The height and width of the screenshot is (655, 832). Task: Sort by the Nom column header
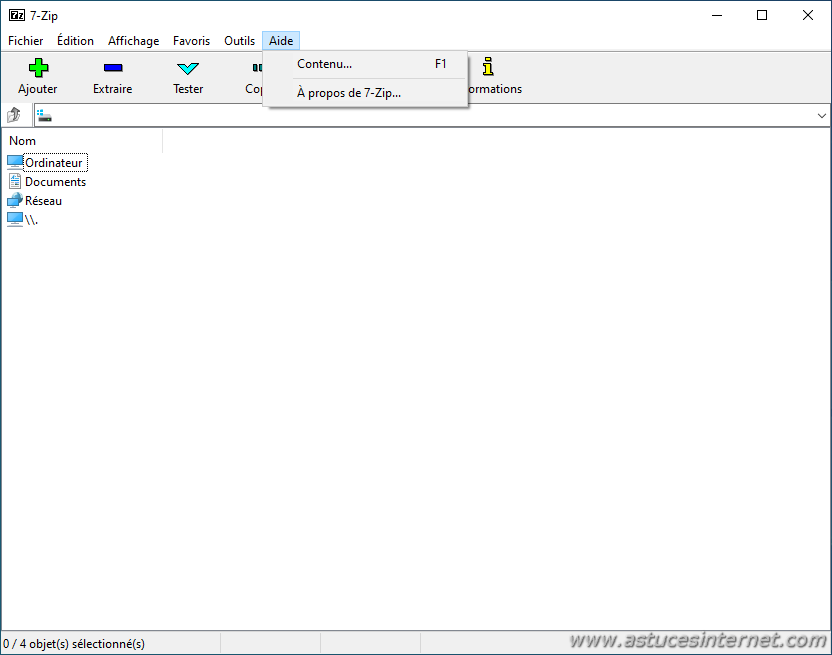[80, 141]
